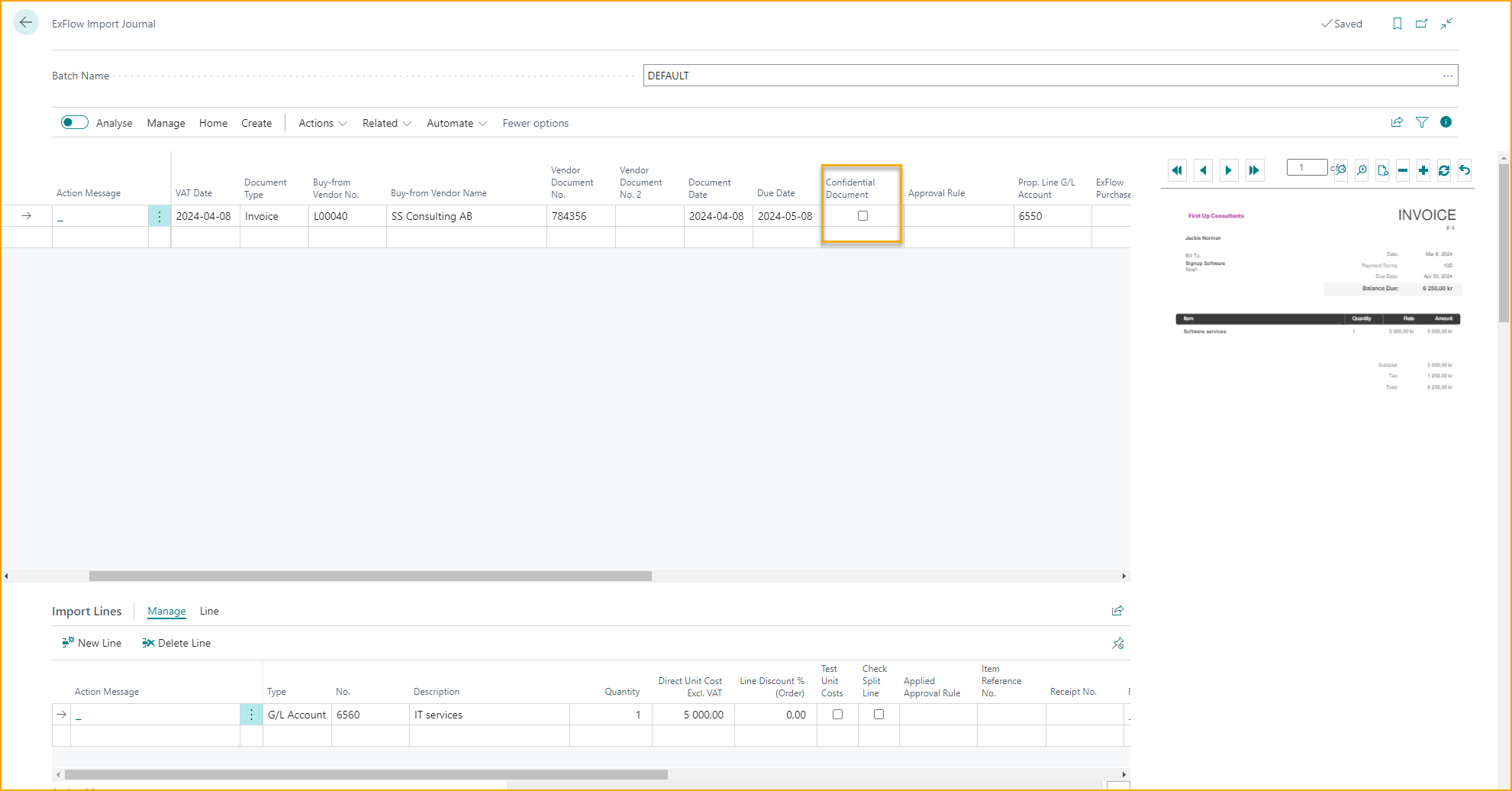The image size is (1512, 791).
Task: Tick the Check Split Line checkbox
Action: point(879,715)
